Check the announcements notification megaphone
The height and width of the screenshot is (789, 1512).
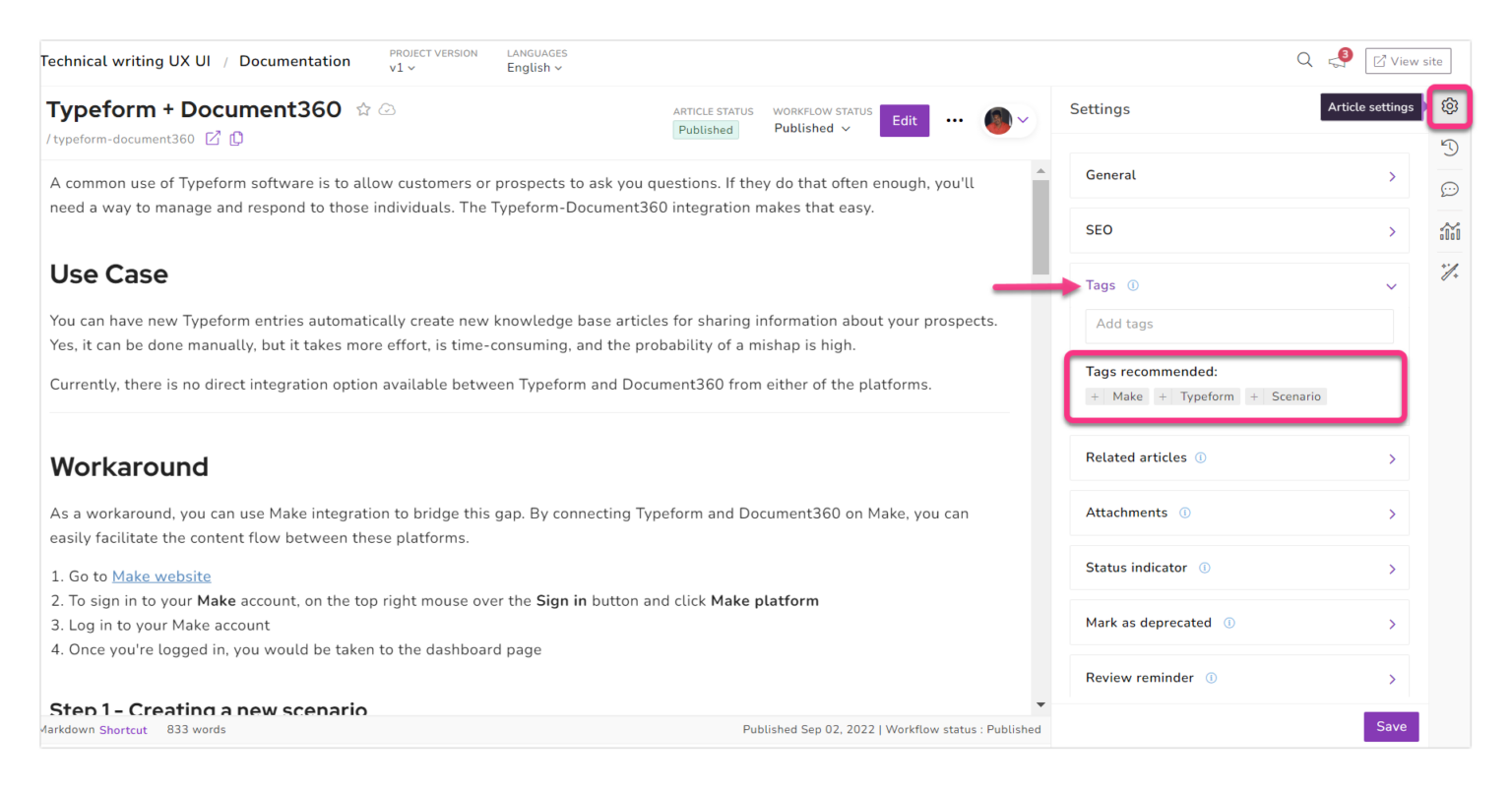tap(1337, 61)
